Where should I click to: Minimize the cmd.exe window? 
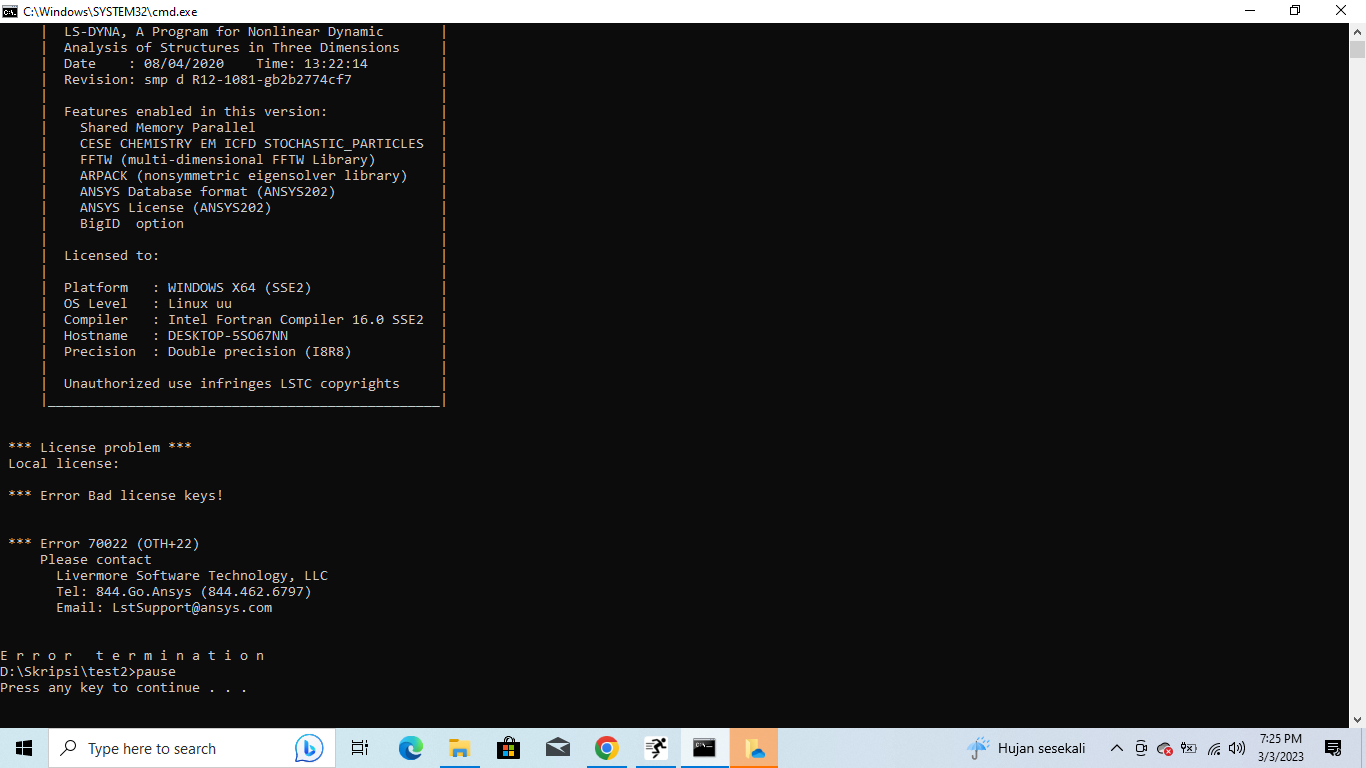(x=1250, y=11)
